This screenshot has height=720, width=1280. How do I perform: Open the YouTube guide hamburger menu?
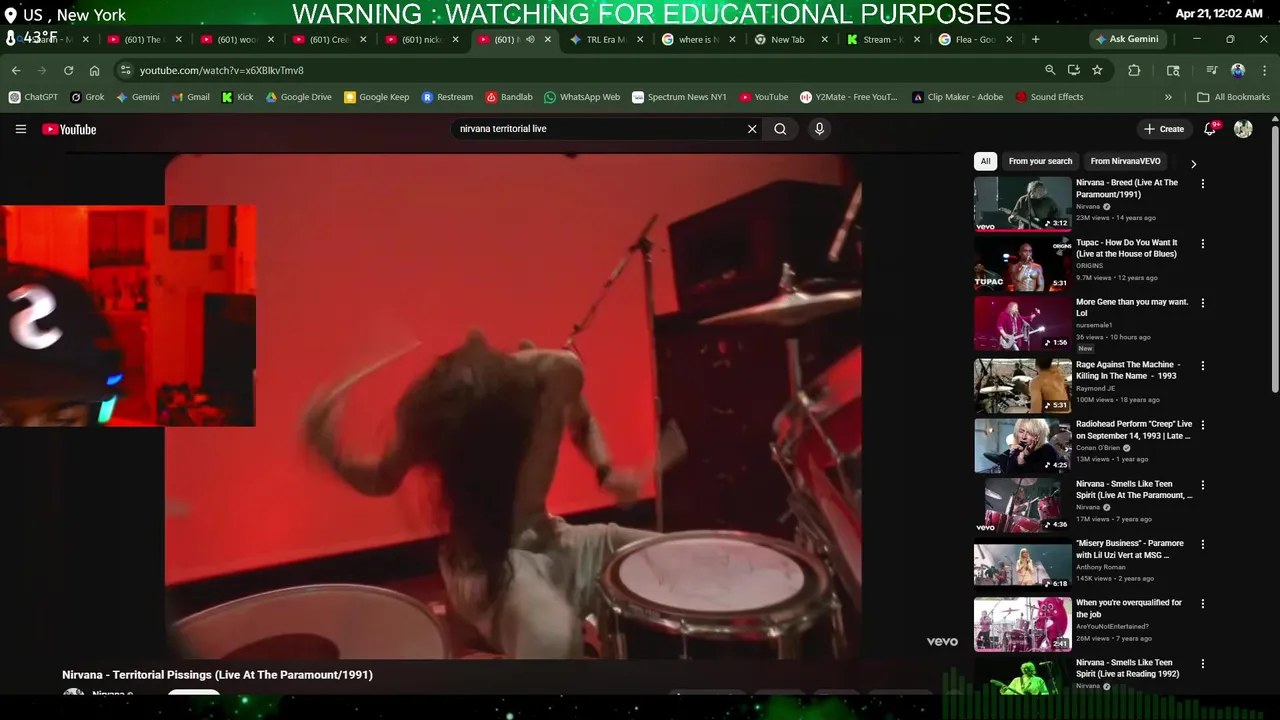tap(20, 129)
